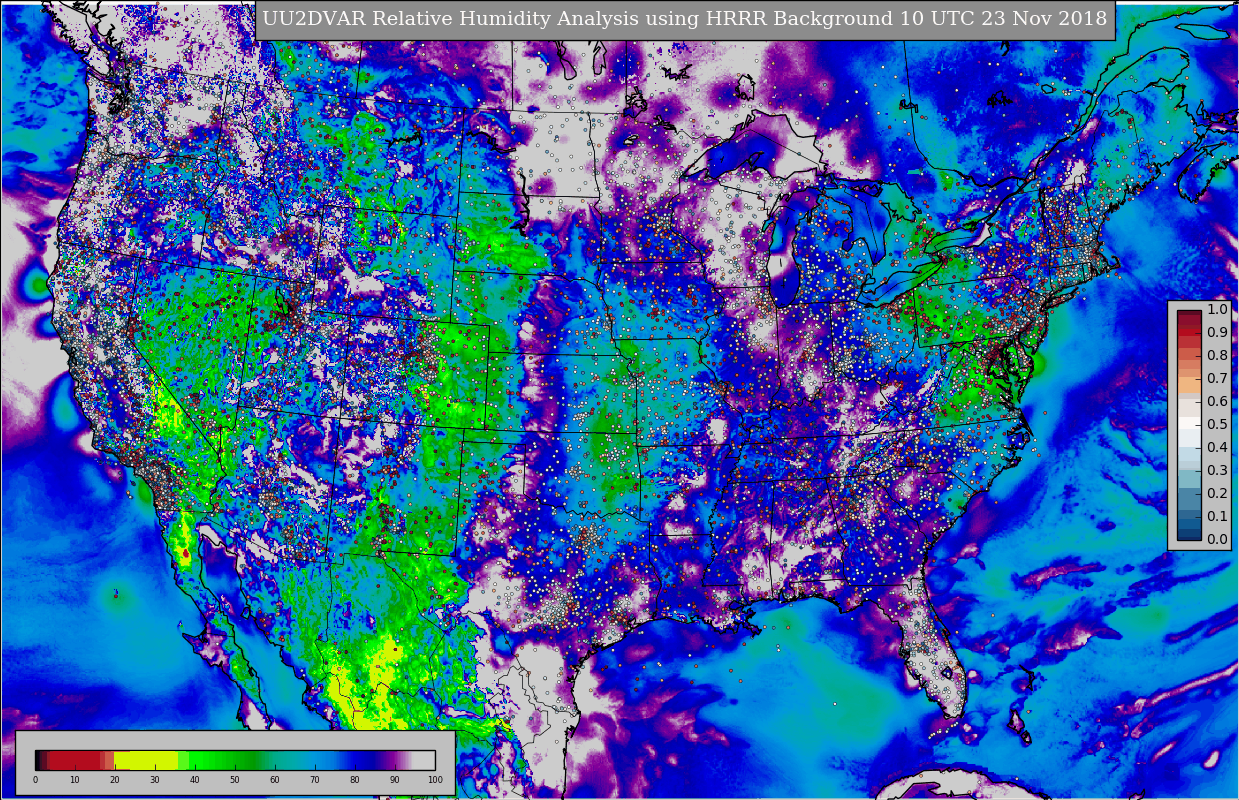Click the 1.0 label on the vertical colorbar
The width and height of the screenshot is (1239, 800).
click(x=1217, y=310)
